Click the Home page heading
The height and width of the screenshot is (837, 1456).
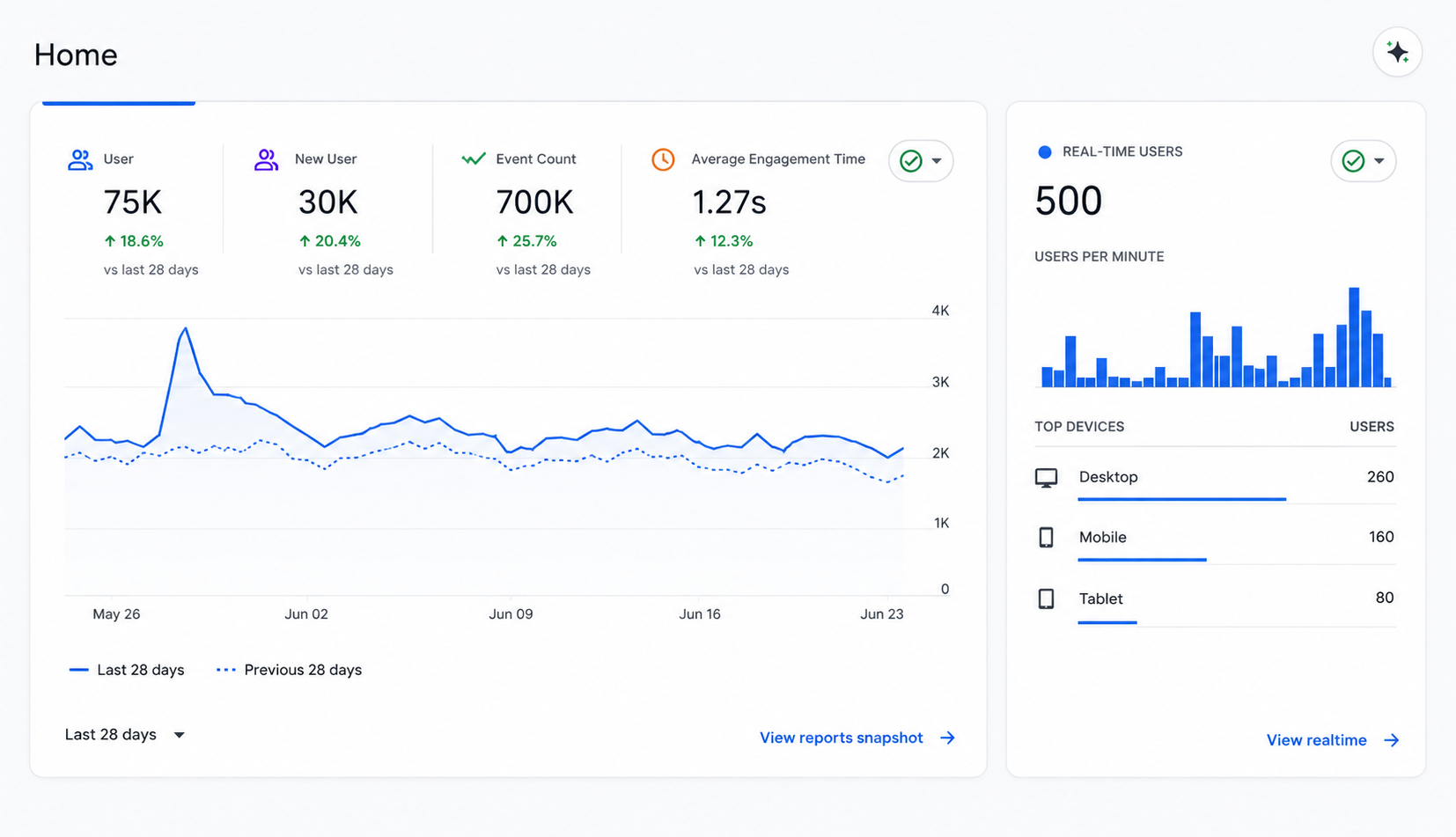coord(76,55)
